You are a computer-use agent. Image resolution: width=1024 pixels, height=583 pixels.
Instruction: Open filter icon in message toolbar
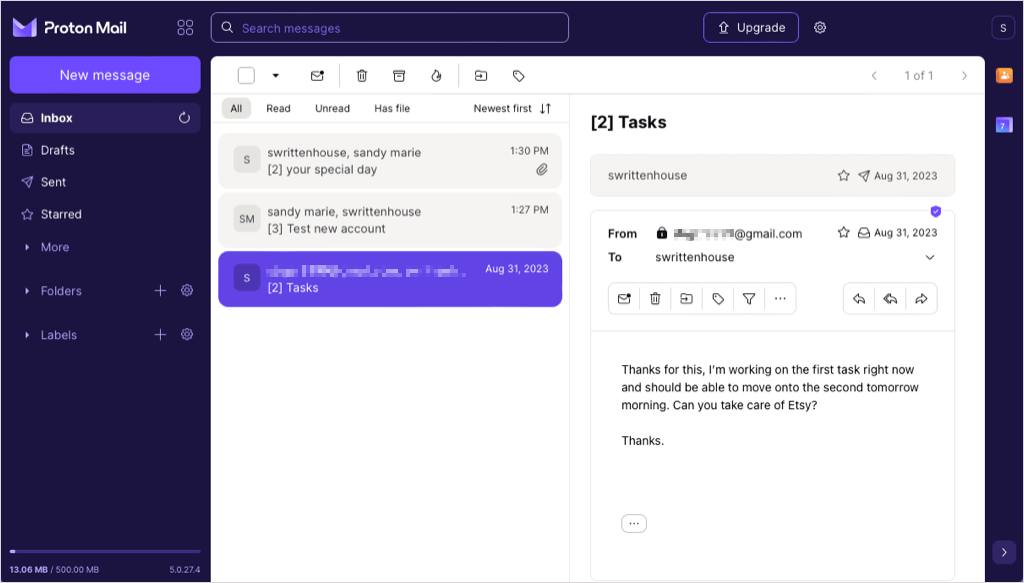[x=749, y=299]
